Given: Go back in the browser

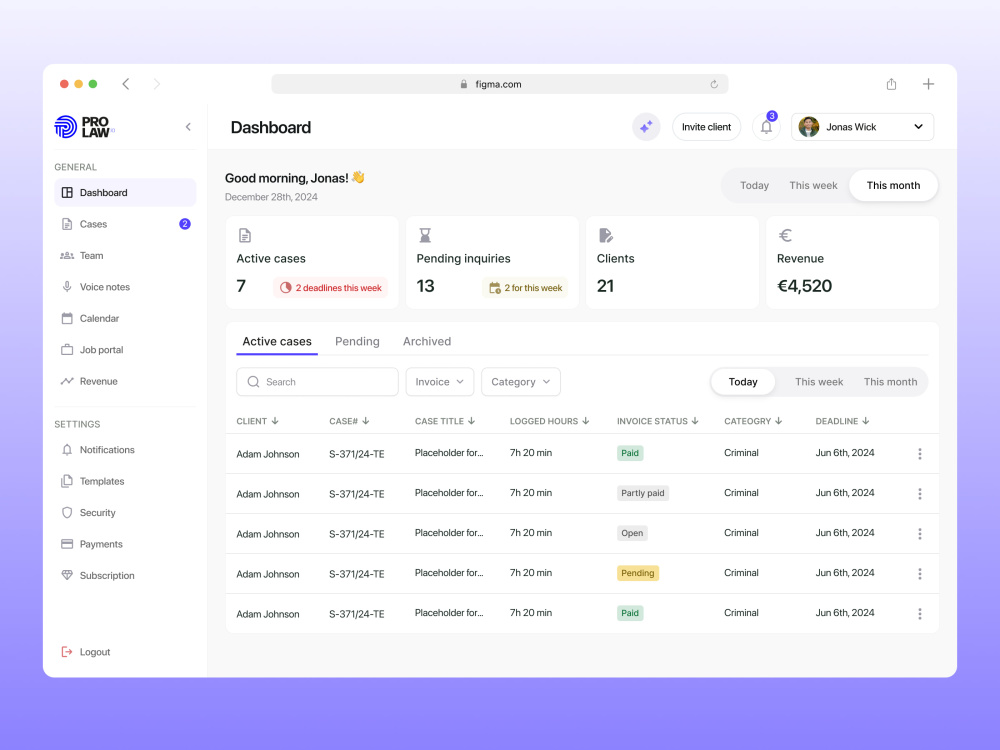Looking at the screenshot, I should point(126,84).
